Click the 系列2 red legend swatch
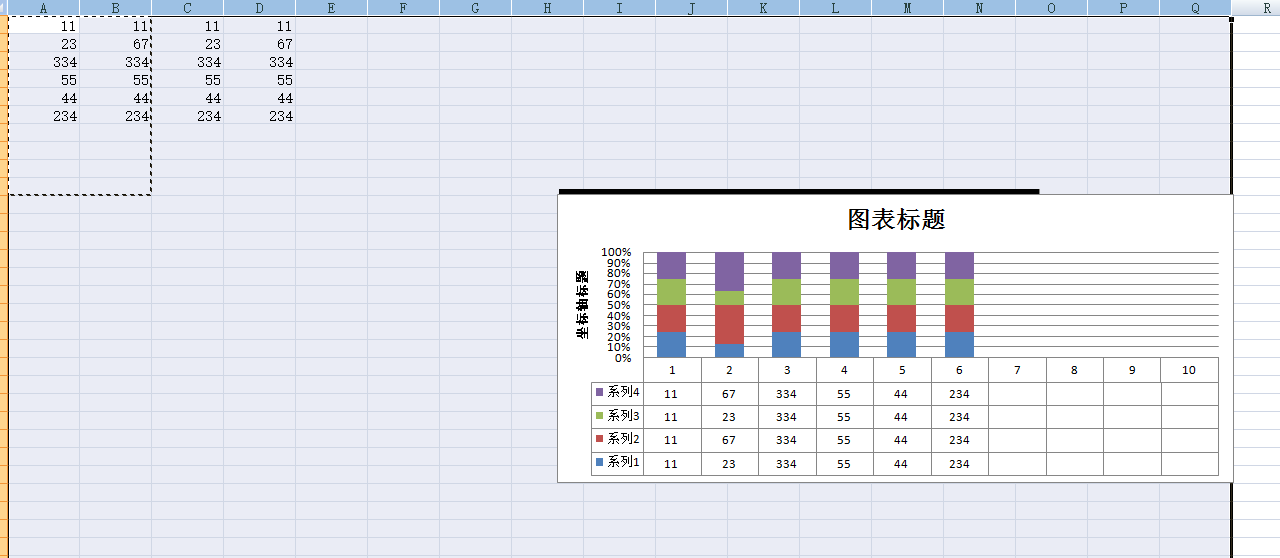Image resolution: width=1280 pixels, height=558 pixels. point(599,438)
